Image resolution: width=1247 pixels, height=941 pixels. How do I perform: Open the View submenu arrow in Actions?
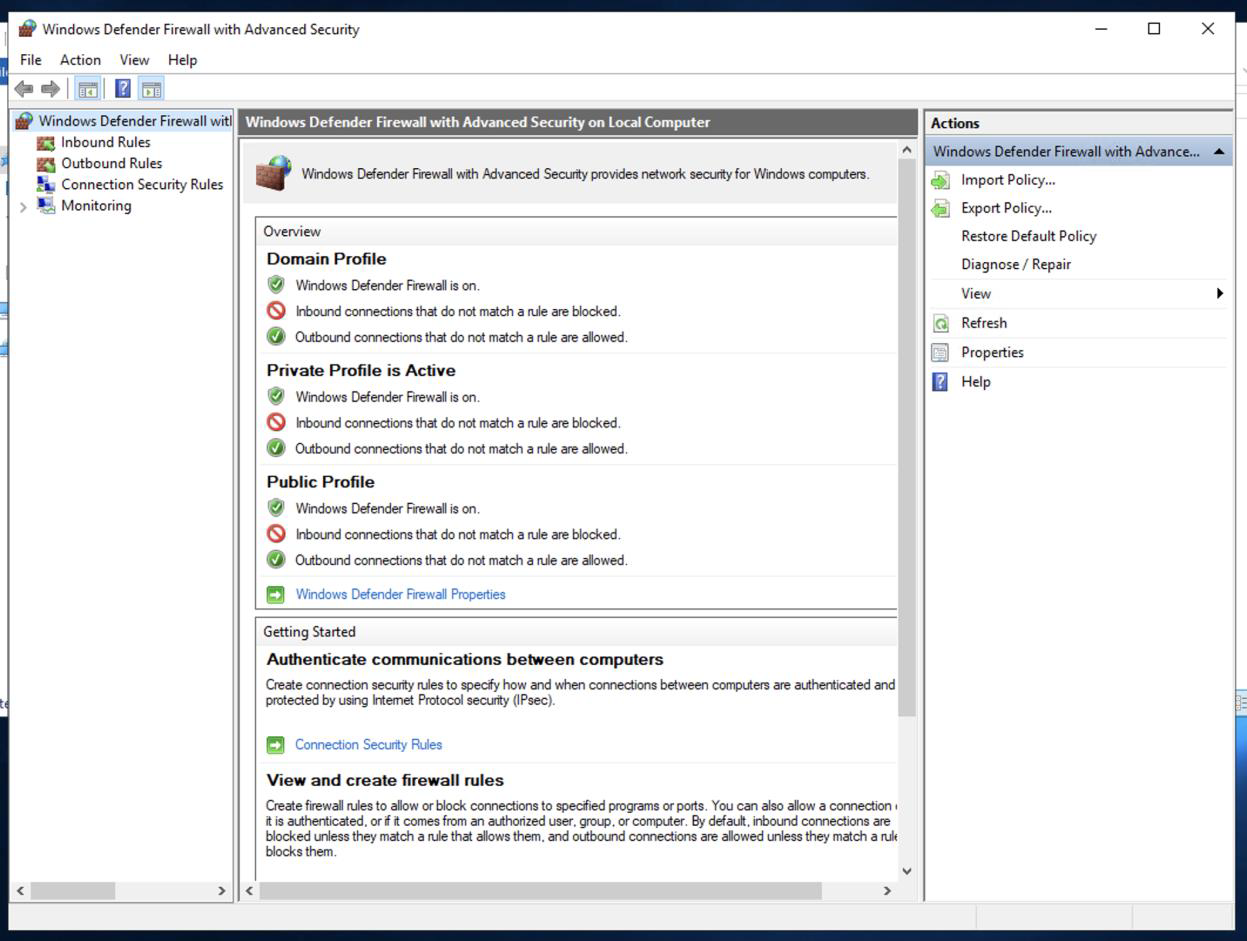1220,294
